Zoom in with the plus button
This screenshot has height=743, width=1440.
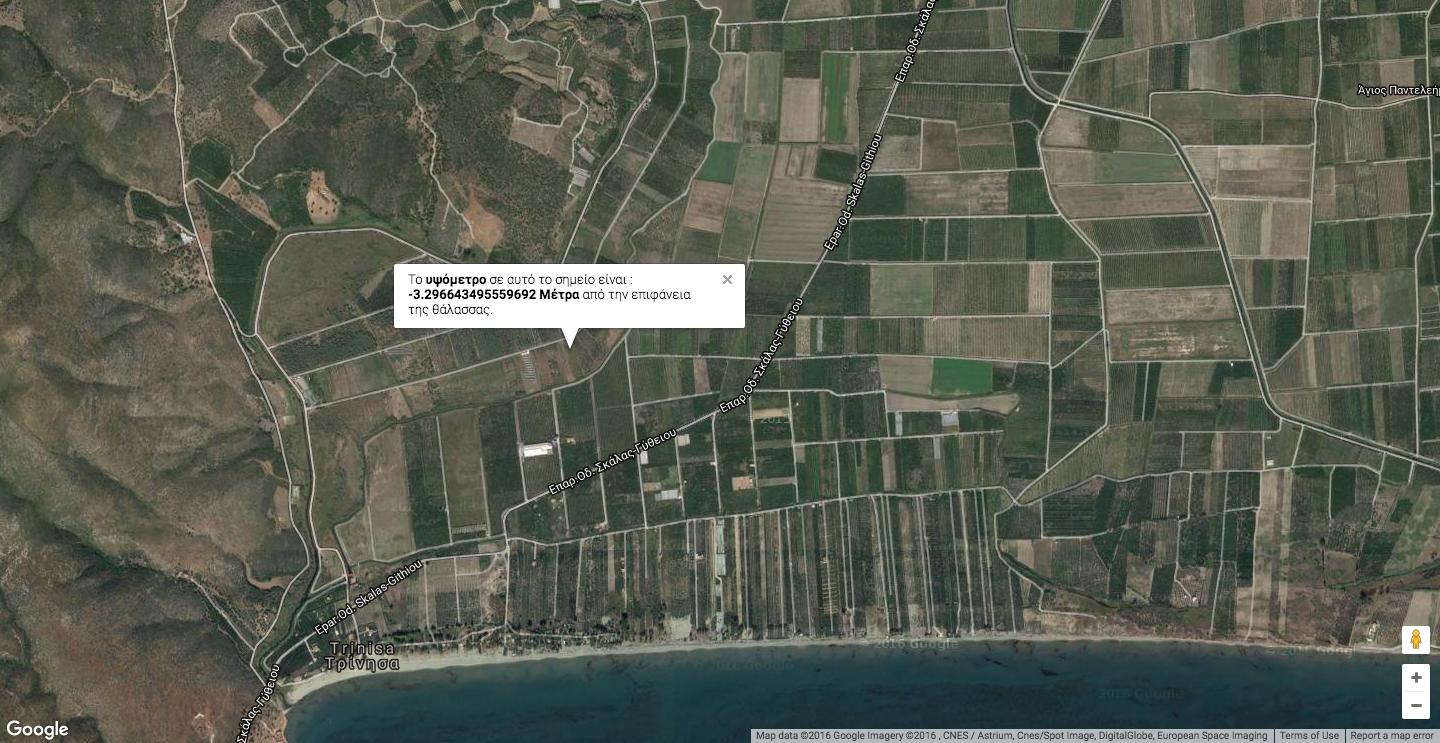click(1415, 678)
